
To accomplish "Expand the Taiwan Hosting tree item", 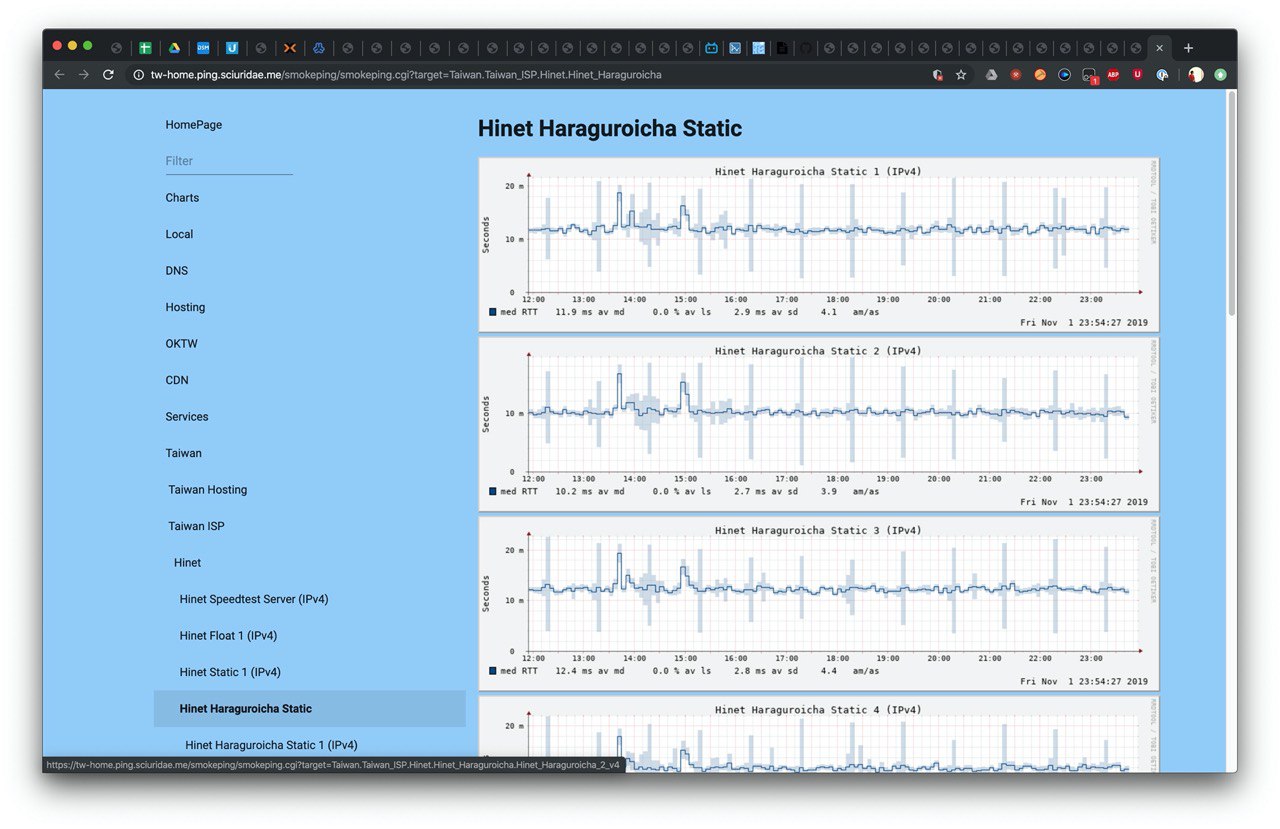I will click(207, 490).
